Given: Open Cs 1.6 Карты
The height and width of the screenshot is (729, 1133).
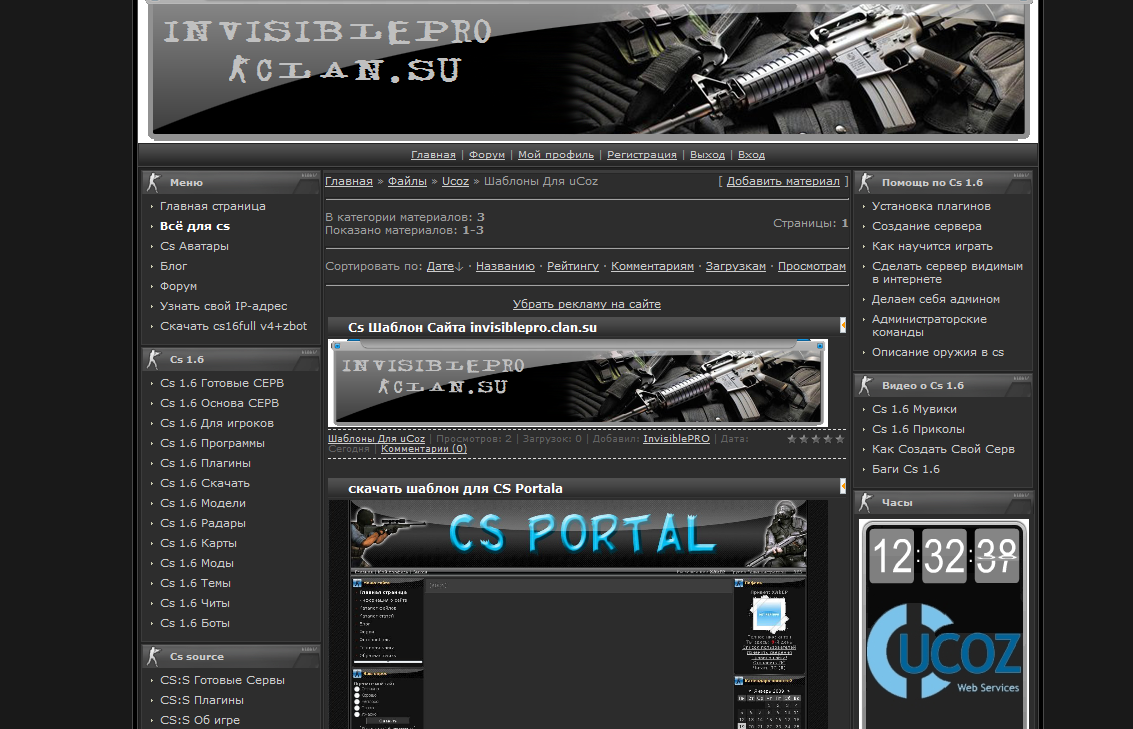Looking at the screenshot, I should click(198, 543).
